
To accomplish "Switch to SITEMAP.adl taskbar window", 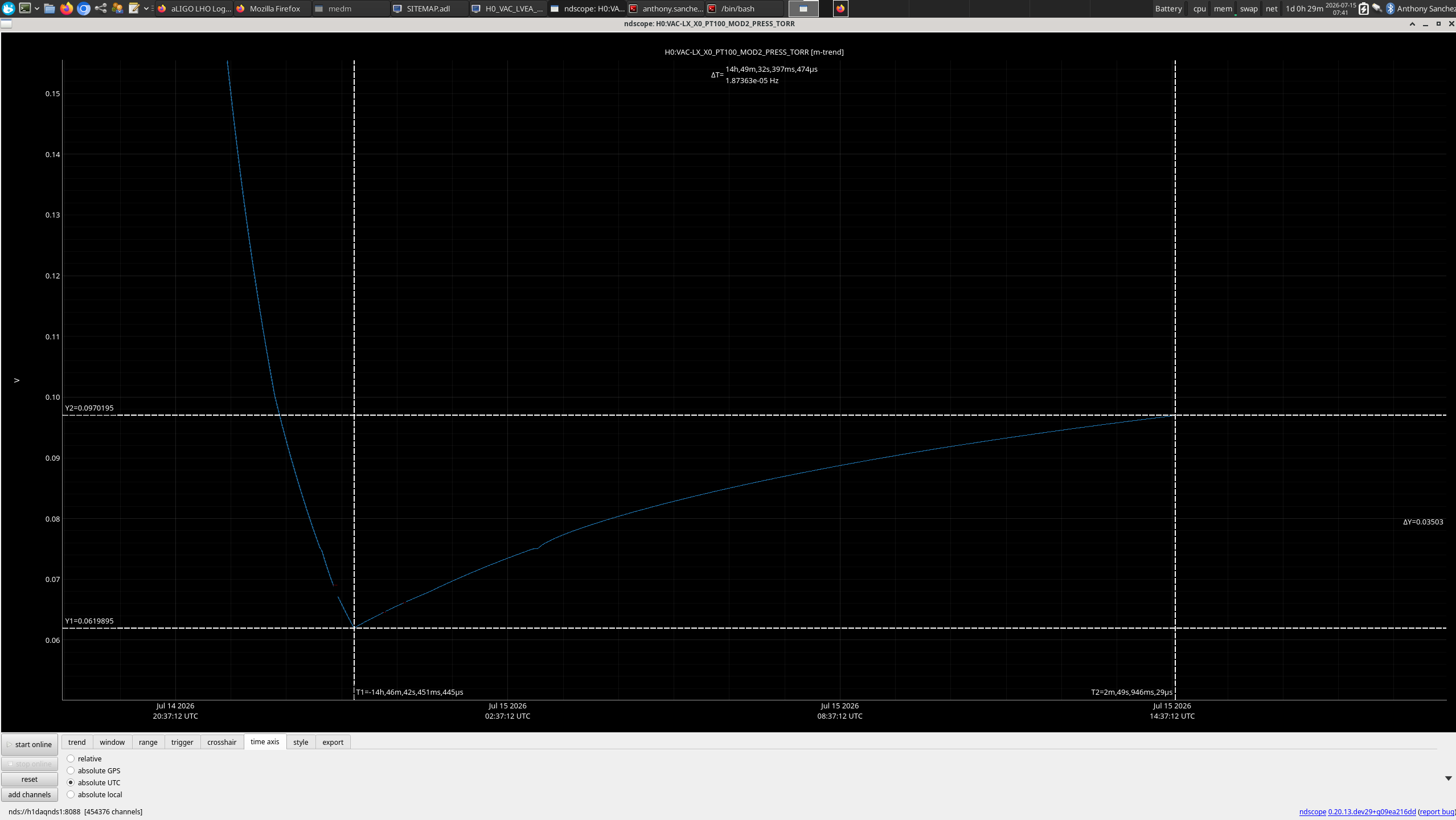I will (x=430, y=9).
